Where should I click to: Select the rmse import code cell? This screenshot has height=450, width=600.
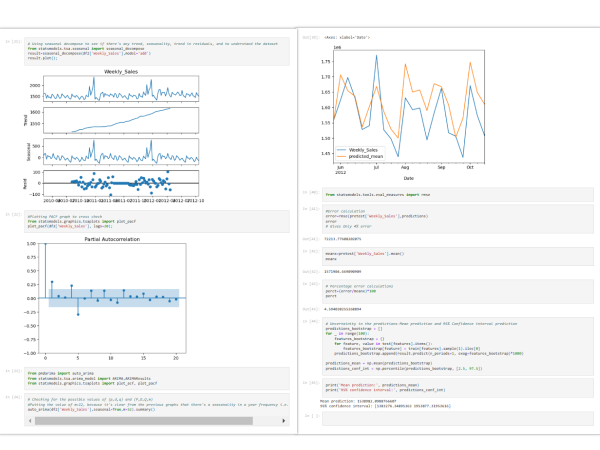pyautogui.click(x=456, y=194)
